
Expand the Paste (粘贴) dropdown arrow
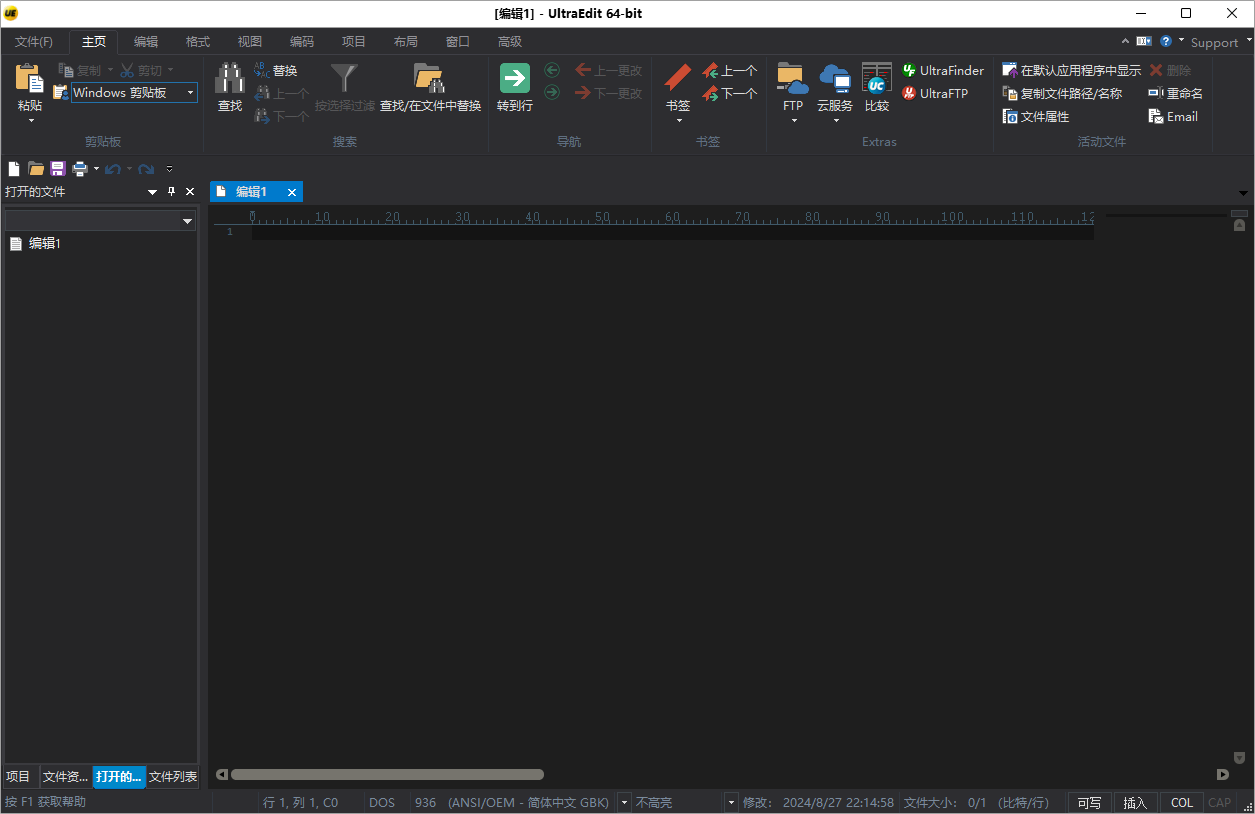[x=30, y=121]
